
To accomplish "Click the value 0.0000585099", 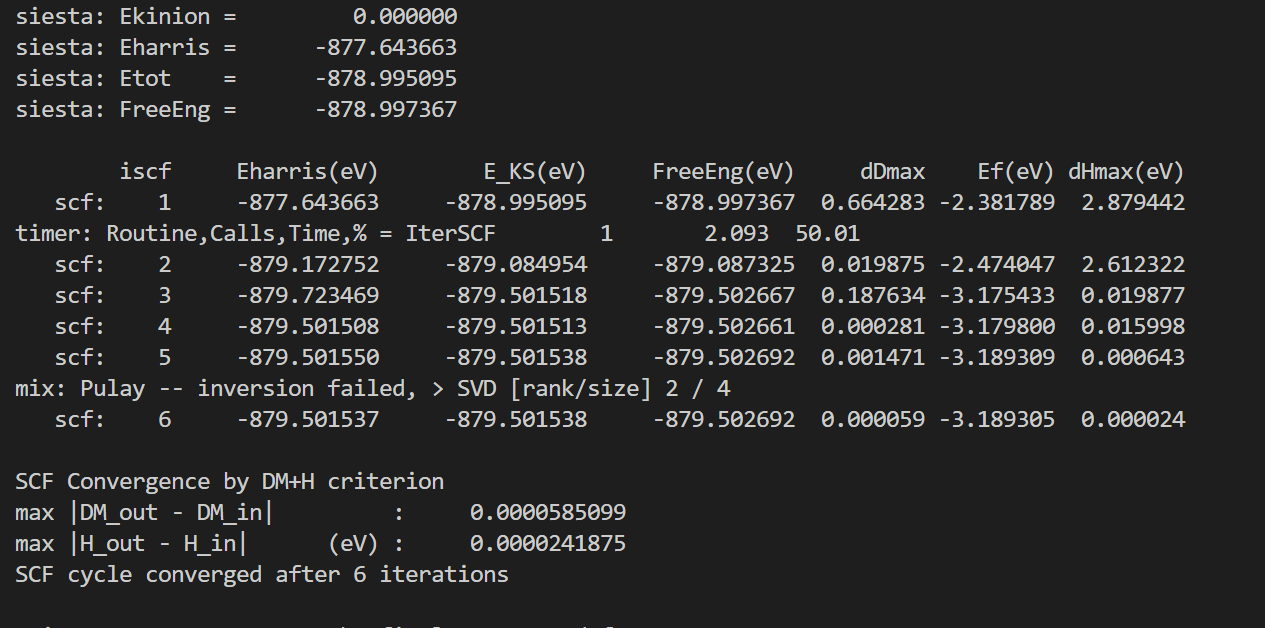I will tap(548, 513).
